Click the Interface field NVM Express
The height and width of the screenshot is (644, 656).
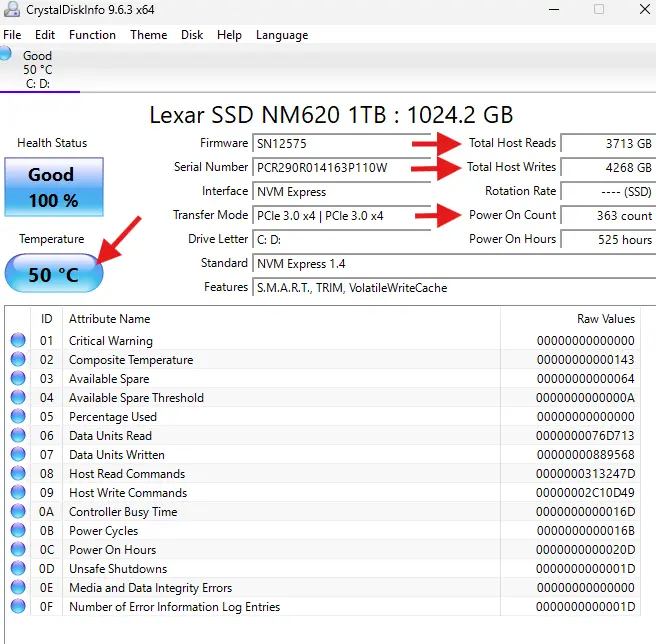pyautogui.click(x=342, y=192)
